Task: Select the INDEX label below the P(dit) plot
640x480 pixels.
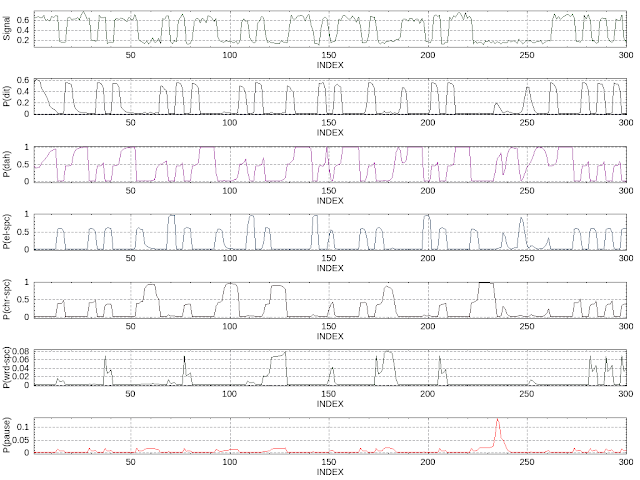Action: point(330,133)
